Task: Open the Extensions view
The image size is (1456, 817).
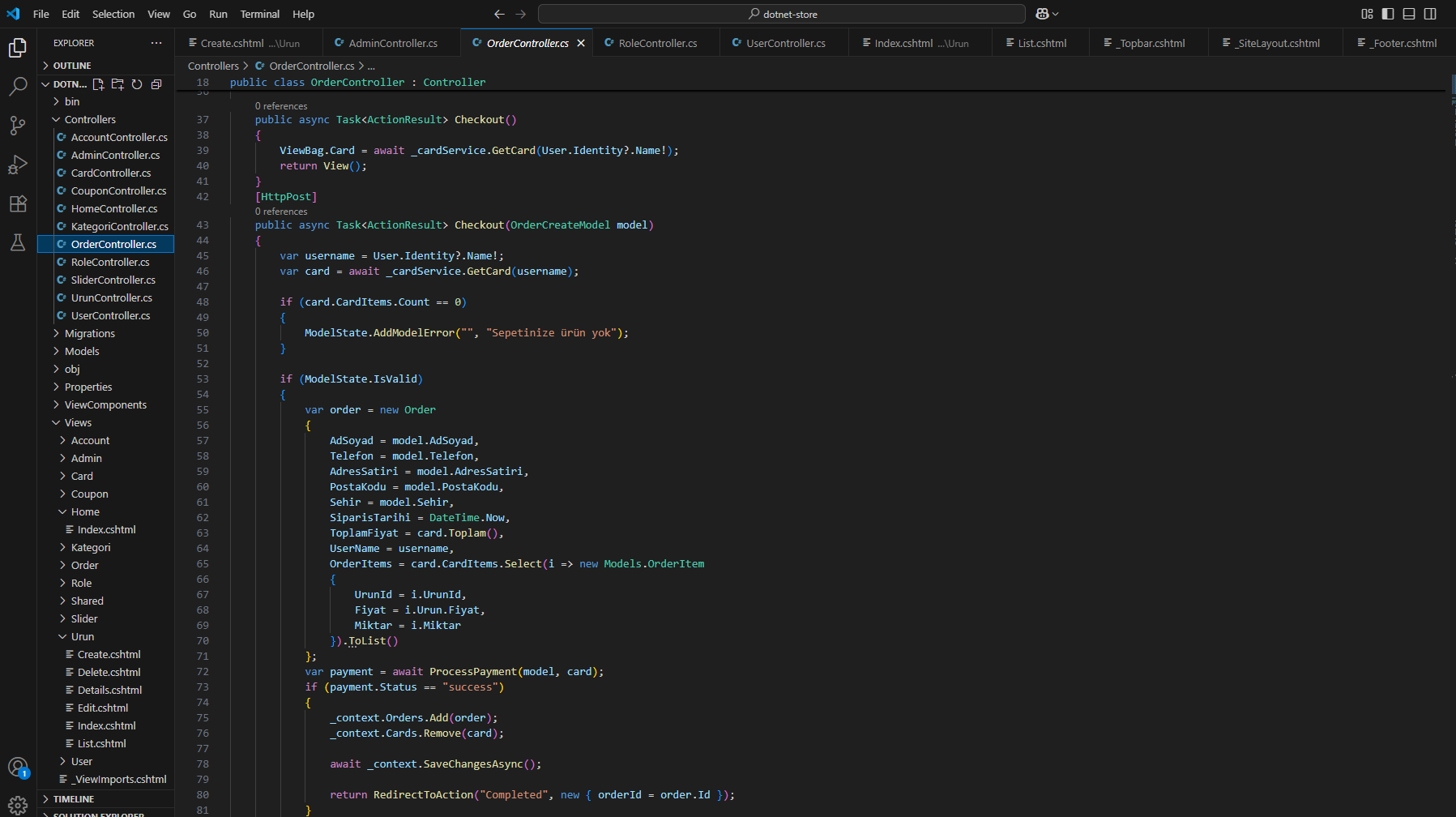Action: [18, 203]
